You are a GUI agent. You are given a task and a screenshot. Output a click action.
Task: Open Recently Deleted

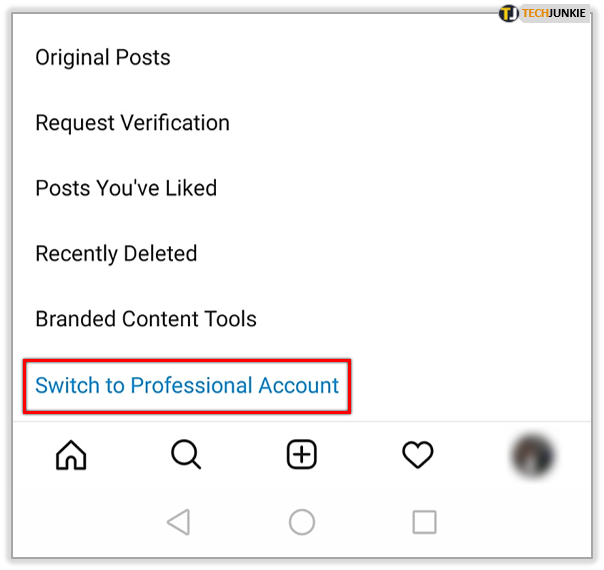tap(116, 254)
